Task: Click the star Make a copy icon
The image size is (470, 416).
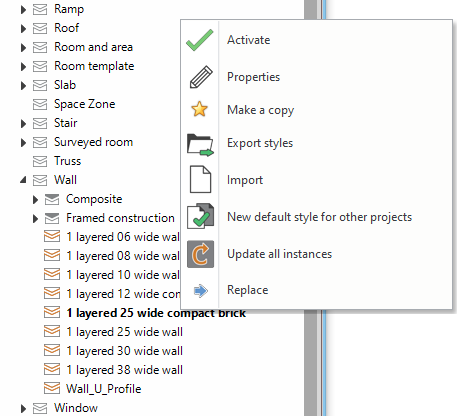Action: point(199,109)
